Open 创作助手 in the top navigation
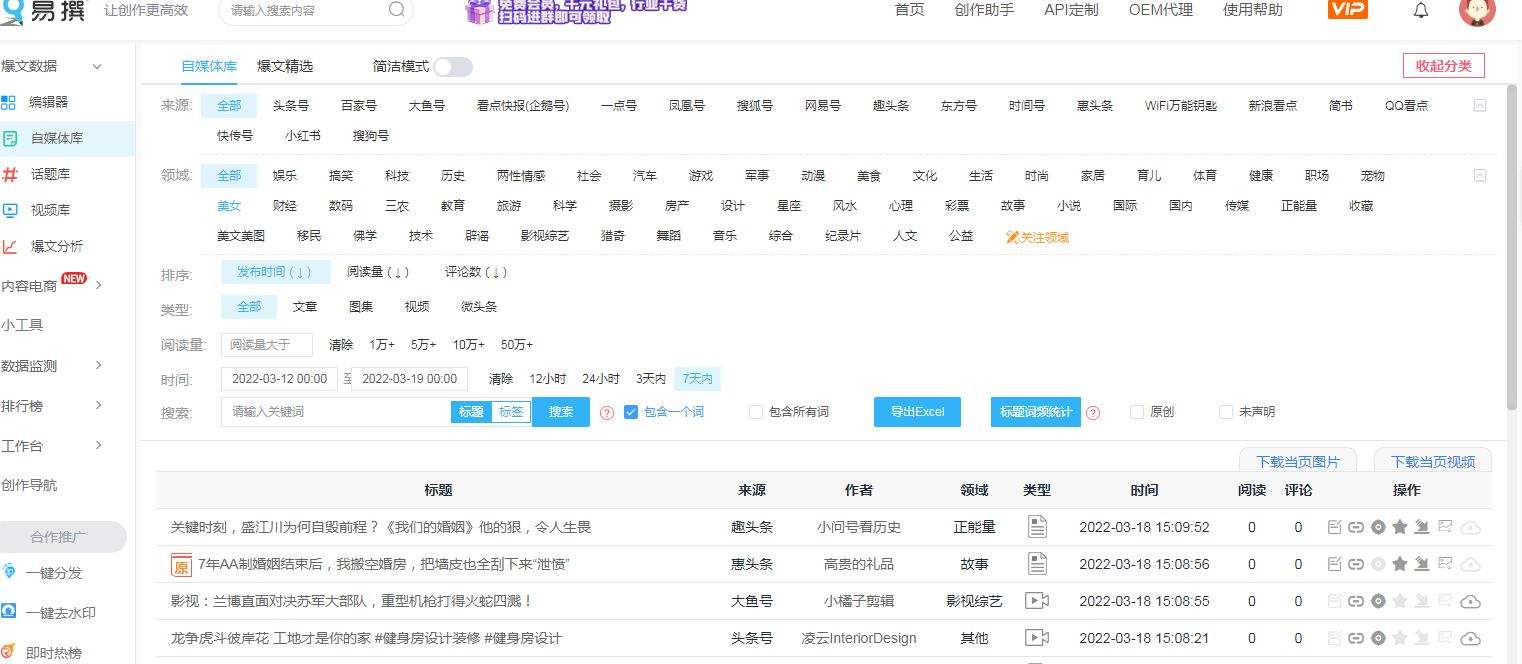 [x=984, y=10]
